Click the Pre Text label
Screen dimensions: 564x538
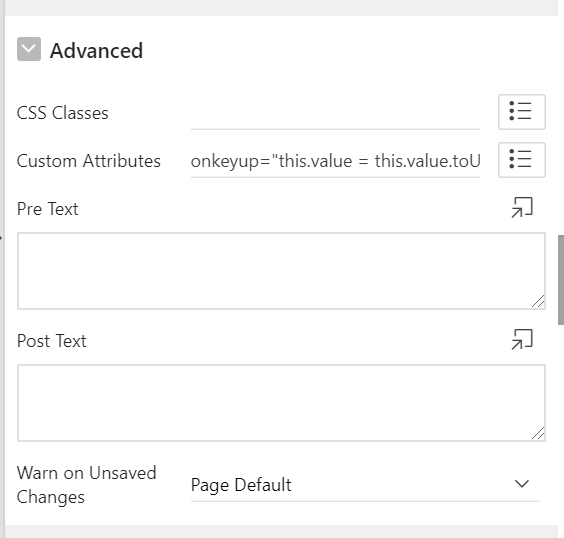click(48, 209)
